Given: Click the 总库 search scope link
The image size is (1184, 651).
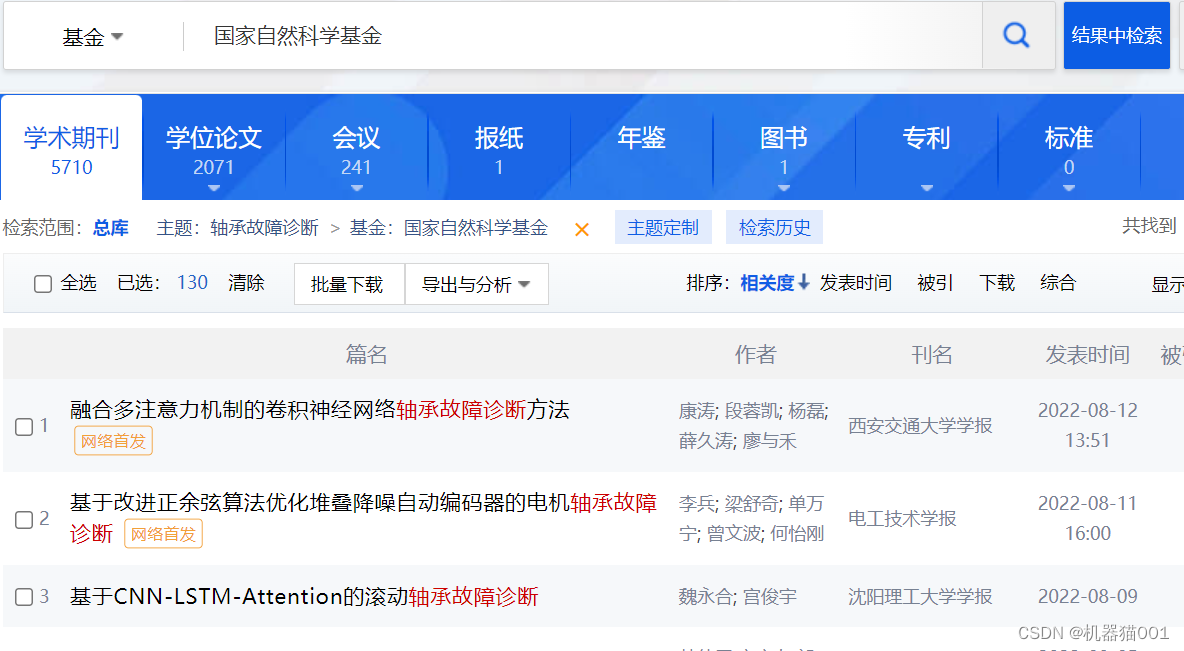Looking at the screenshot, I should pyautogui.click(x=111, y=227).
